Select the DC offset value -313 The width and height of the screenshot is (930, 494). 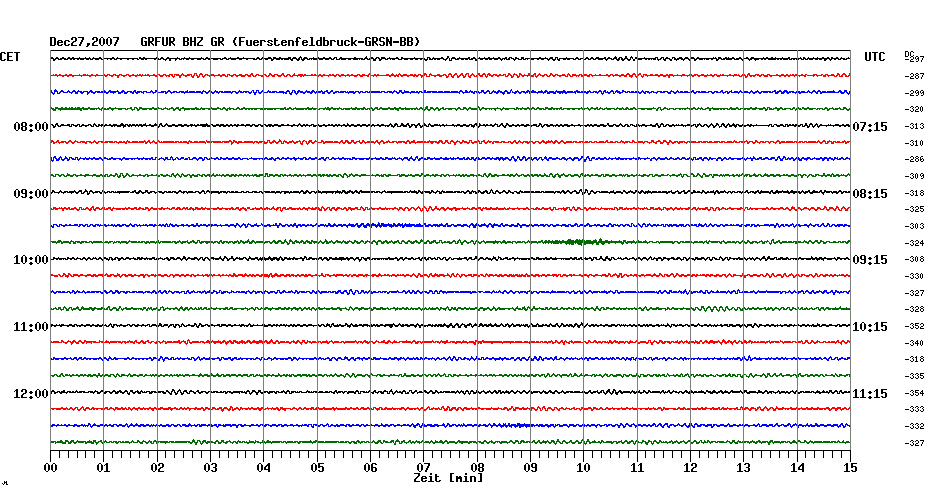(x=915, y=126)
